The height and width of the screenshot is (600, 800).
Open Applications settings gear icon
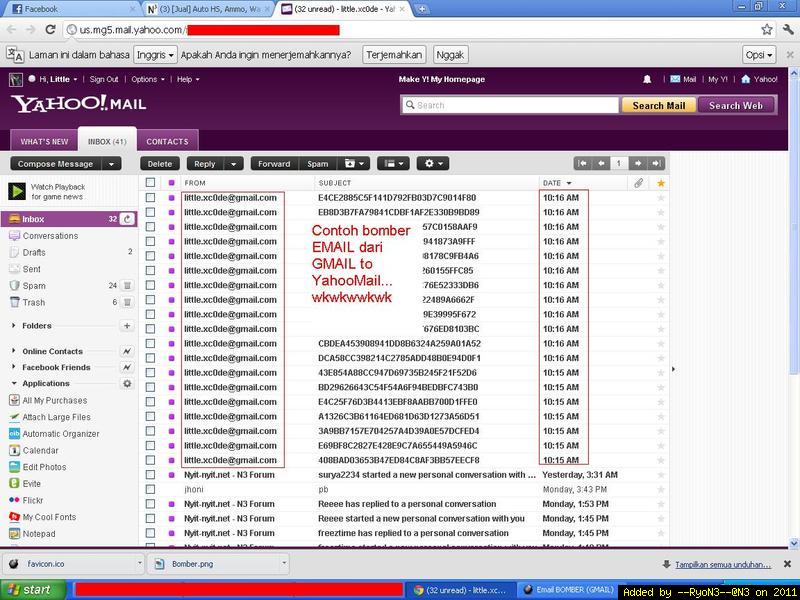(127, 383)
